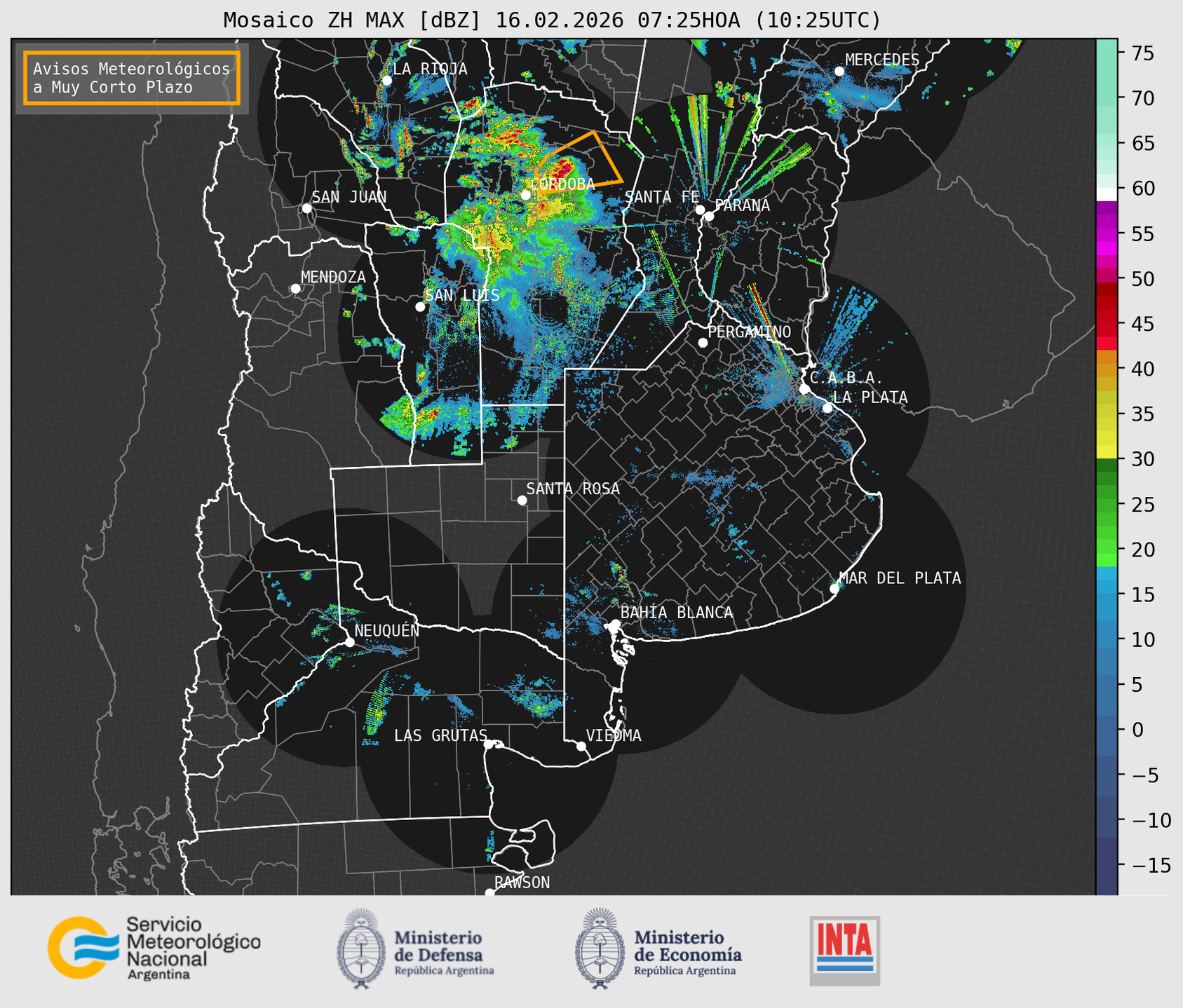
Task: Click the red INTA logo
Action: pyautogui.click(x=844, y=950)
